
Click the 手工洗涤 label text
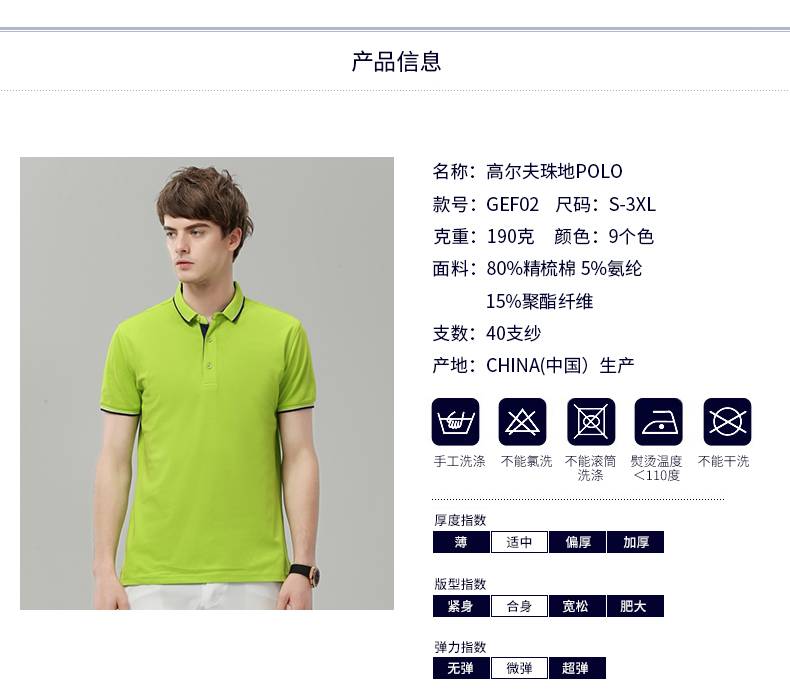(x=459, y=461)
